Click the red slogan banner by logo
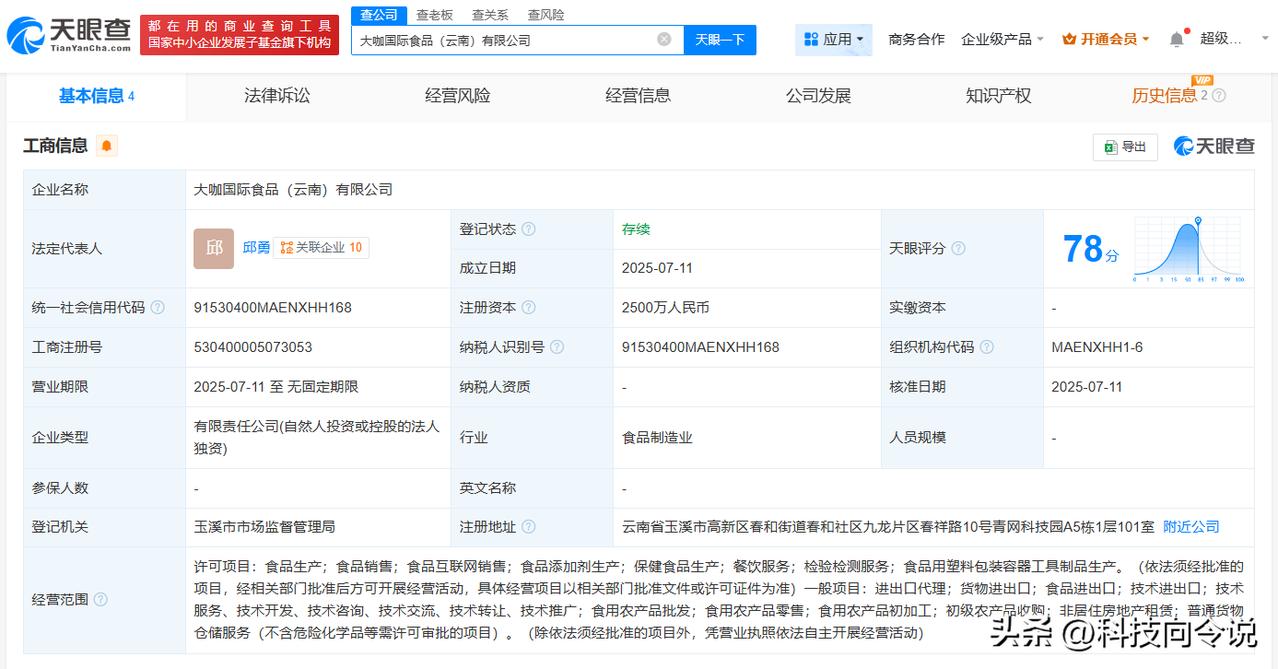Screen dimensions: 1278x669 pyautogui.click(x=240, y=35)
